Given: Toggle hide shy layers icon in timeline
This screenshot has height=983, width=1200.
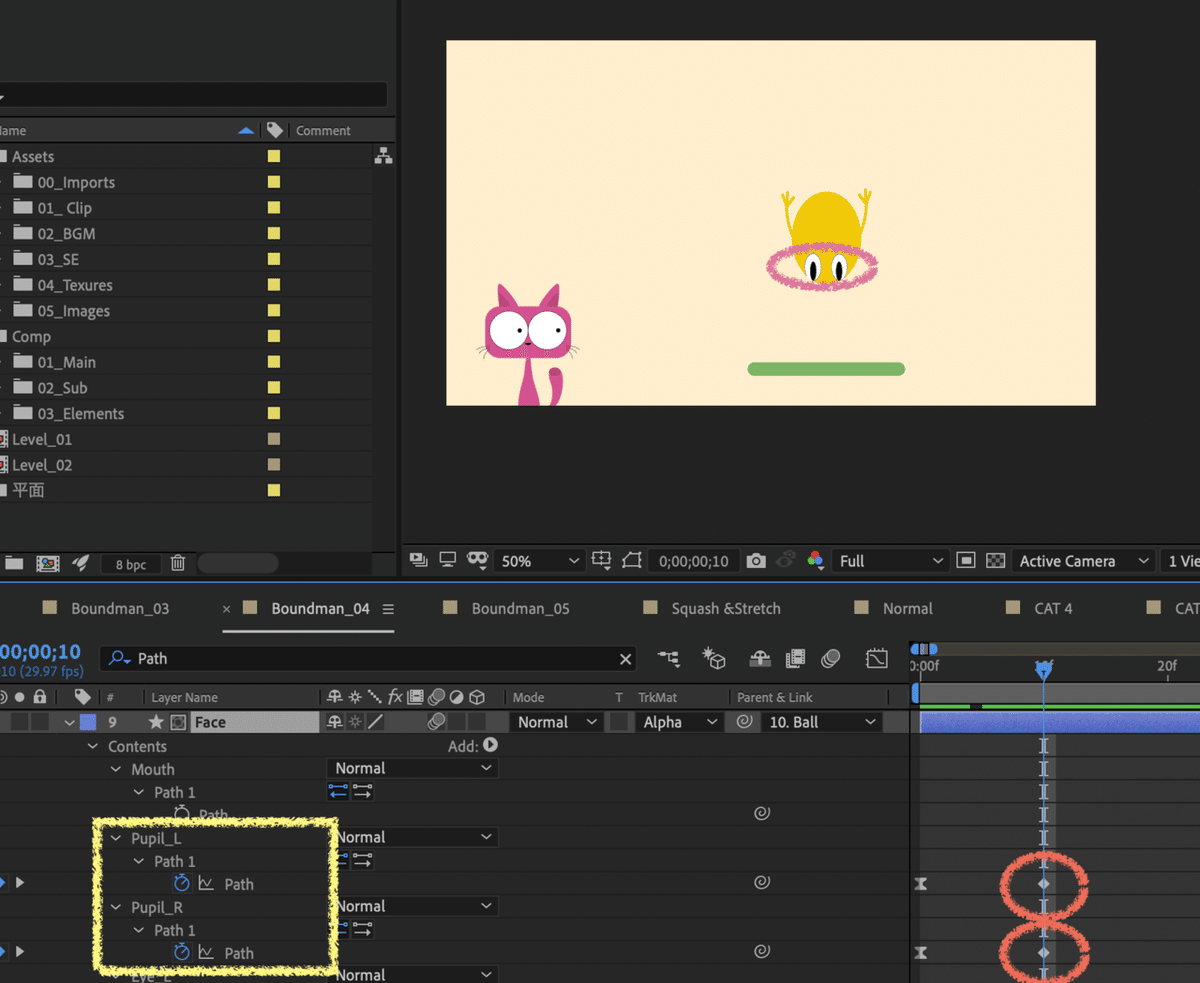Looking at the screenshot, I should [x=760, y=658].
